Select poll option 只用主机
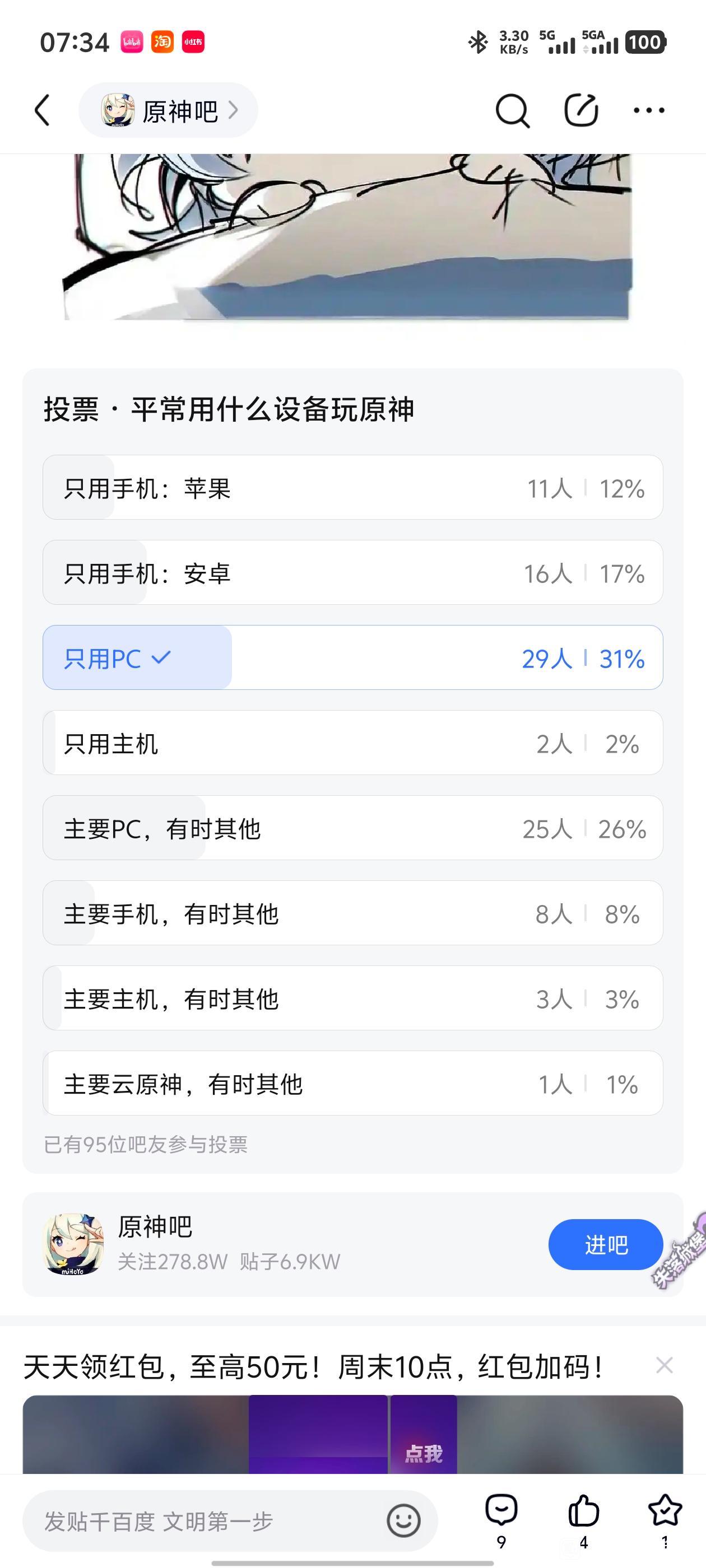 pyautogui.click(x=352, y=743)
